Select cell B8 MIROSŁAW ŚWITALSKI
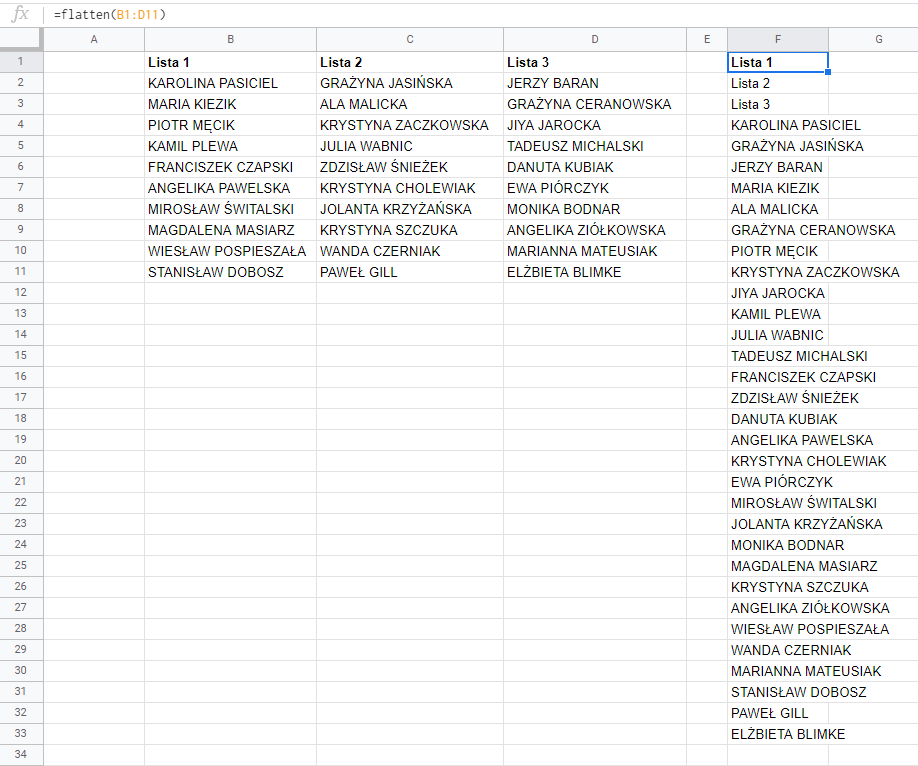Image resolution: width=918 pixels, height=766 pixels. 230,209
